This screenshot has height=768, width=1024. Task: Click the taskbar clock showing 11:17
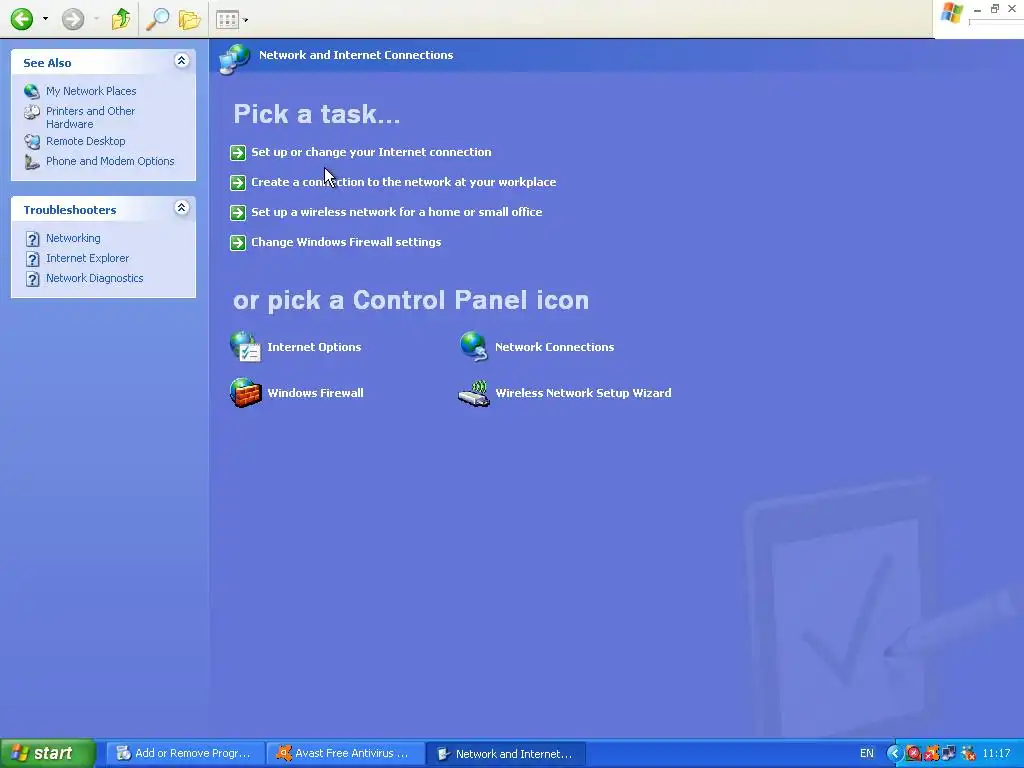click(x=997, y=754)
